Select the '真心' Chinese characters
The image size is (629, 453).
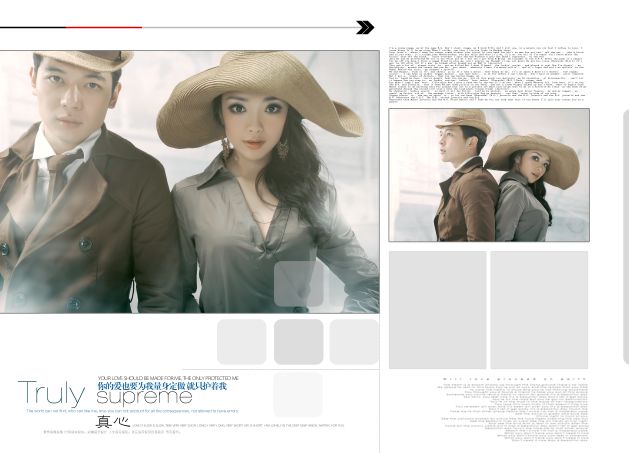point(113,422)
